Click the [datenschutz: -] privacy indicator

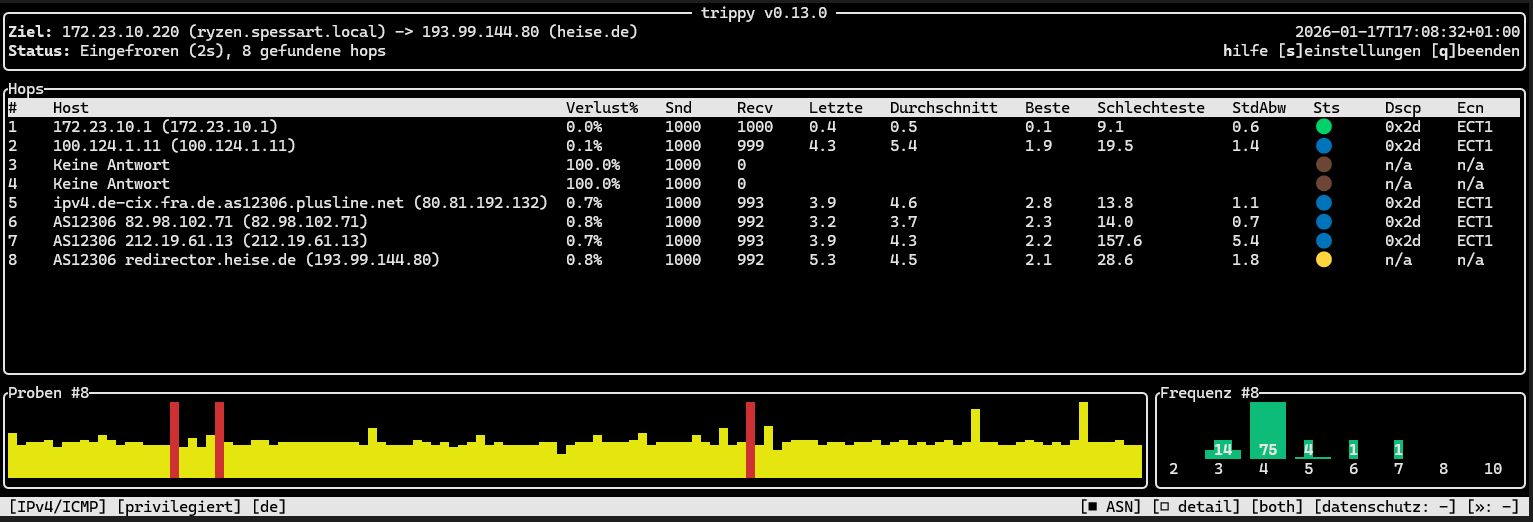point(1386,507)
